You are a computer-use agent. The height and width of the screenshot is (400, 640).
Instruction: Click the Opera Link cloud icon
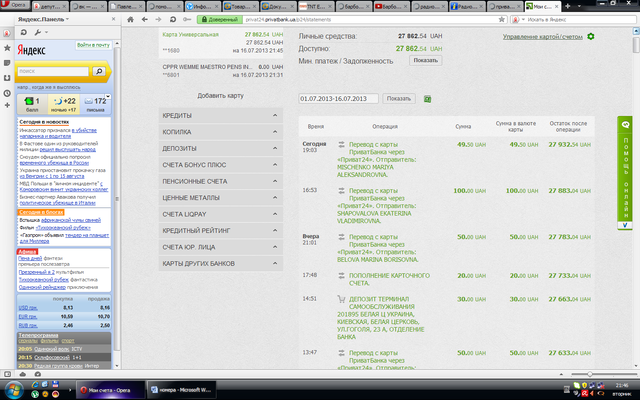coord(22,374)
